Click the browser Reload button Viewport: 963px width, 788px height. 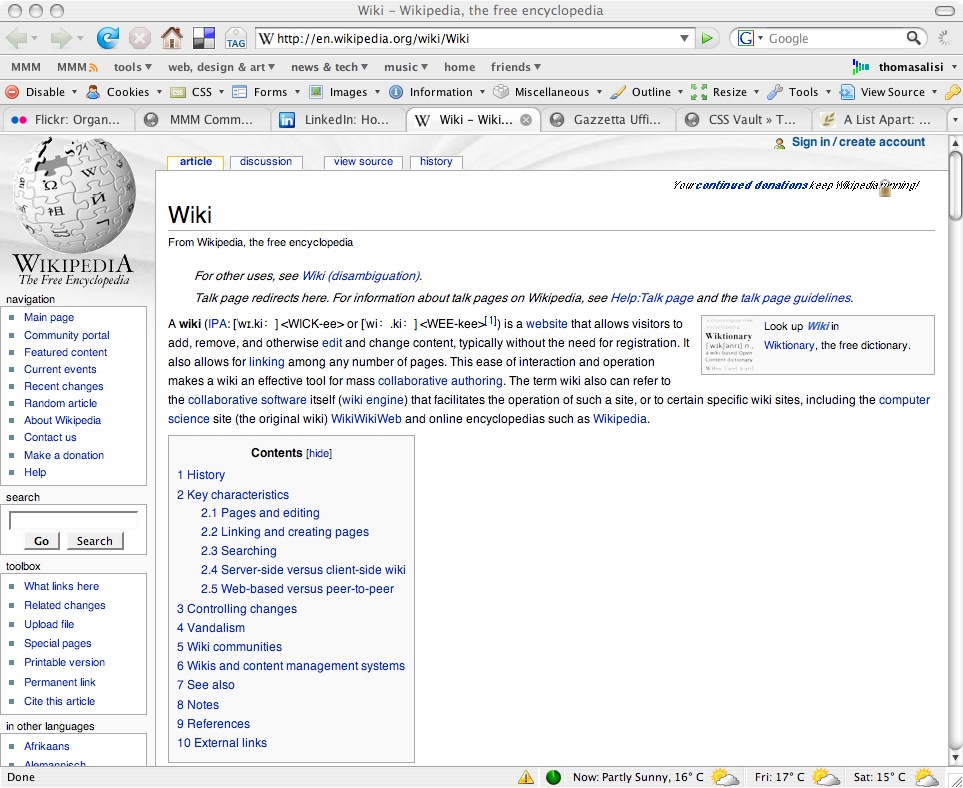107,38
